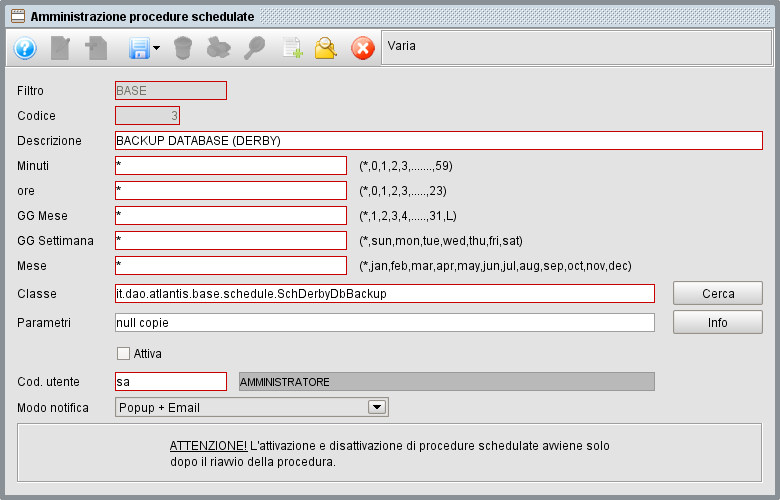The width and height of the screenshot is (780, 500).
Task: Click the greyed magnifier search icon
Action: click(255, 47)
